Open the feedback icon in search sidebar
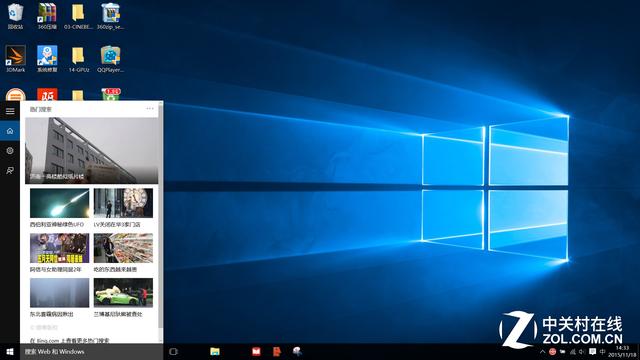Image resolution: width=640 pixels, height=360 pixels. (10, 171)
